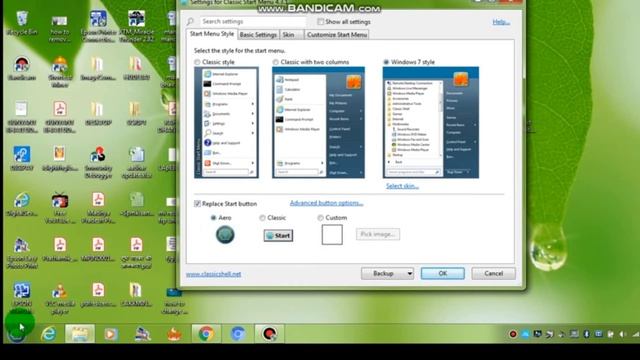Click the Search settings input field
The height and width of the screenshot is (360, 640).
[x=253, y=22]
